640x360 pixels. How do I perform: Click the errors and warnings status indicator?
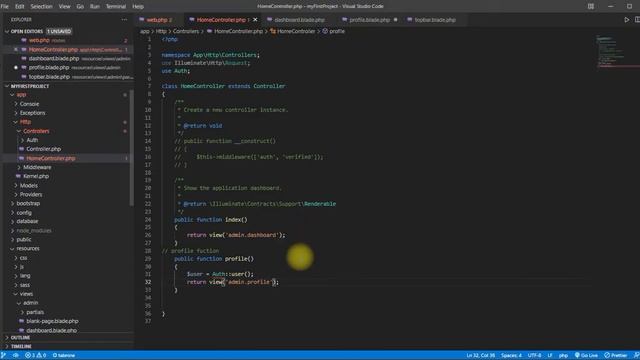[x=35, y=355]
